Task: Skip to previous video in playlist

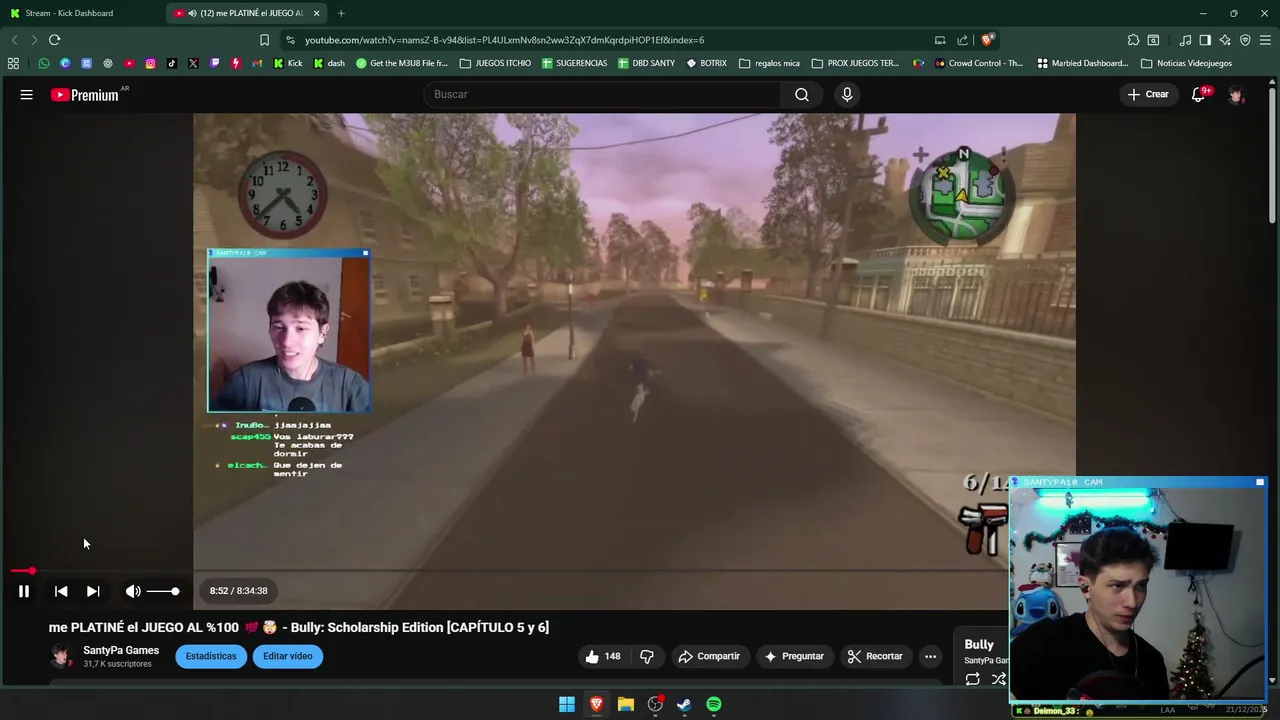Action: pyautogui.click(x=61, y=591)
